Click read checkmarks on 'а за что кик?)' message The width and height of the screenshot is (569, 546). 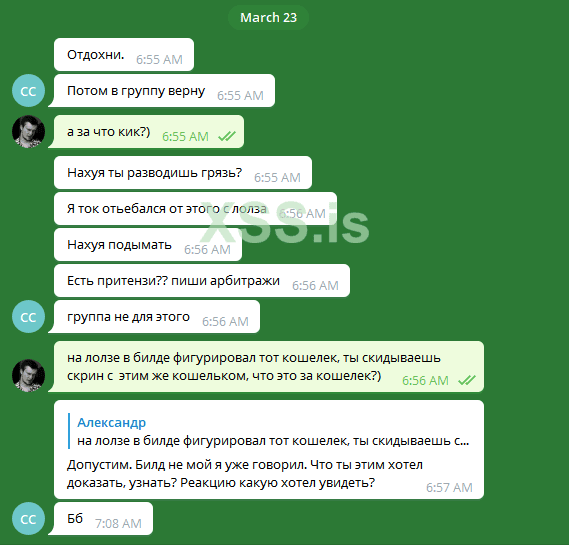coord(227,136)
